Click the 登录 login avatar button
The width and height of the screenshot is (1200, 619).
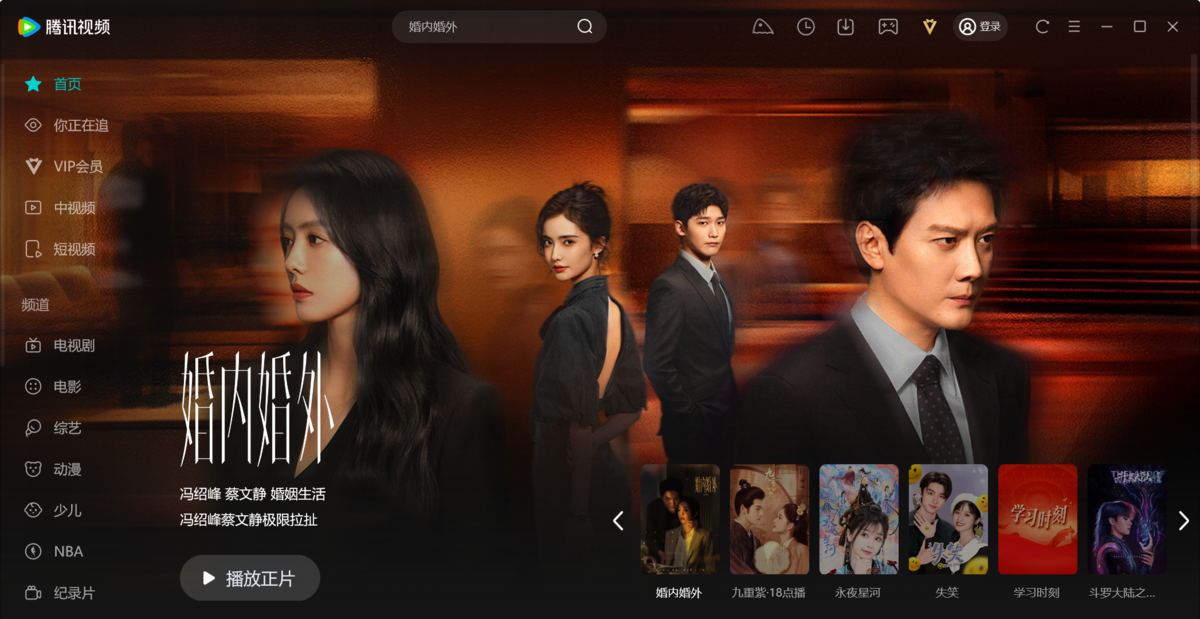(x=980, y=27)
